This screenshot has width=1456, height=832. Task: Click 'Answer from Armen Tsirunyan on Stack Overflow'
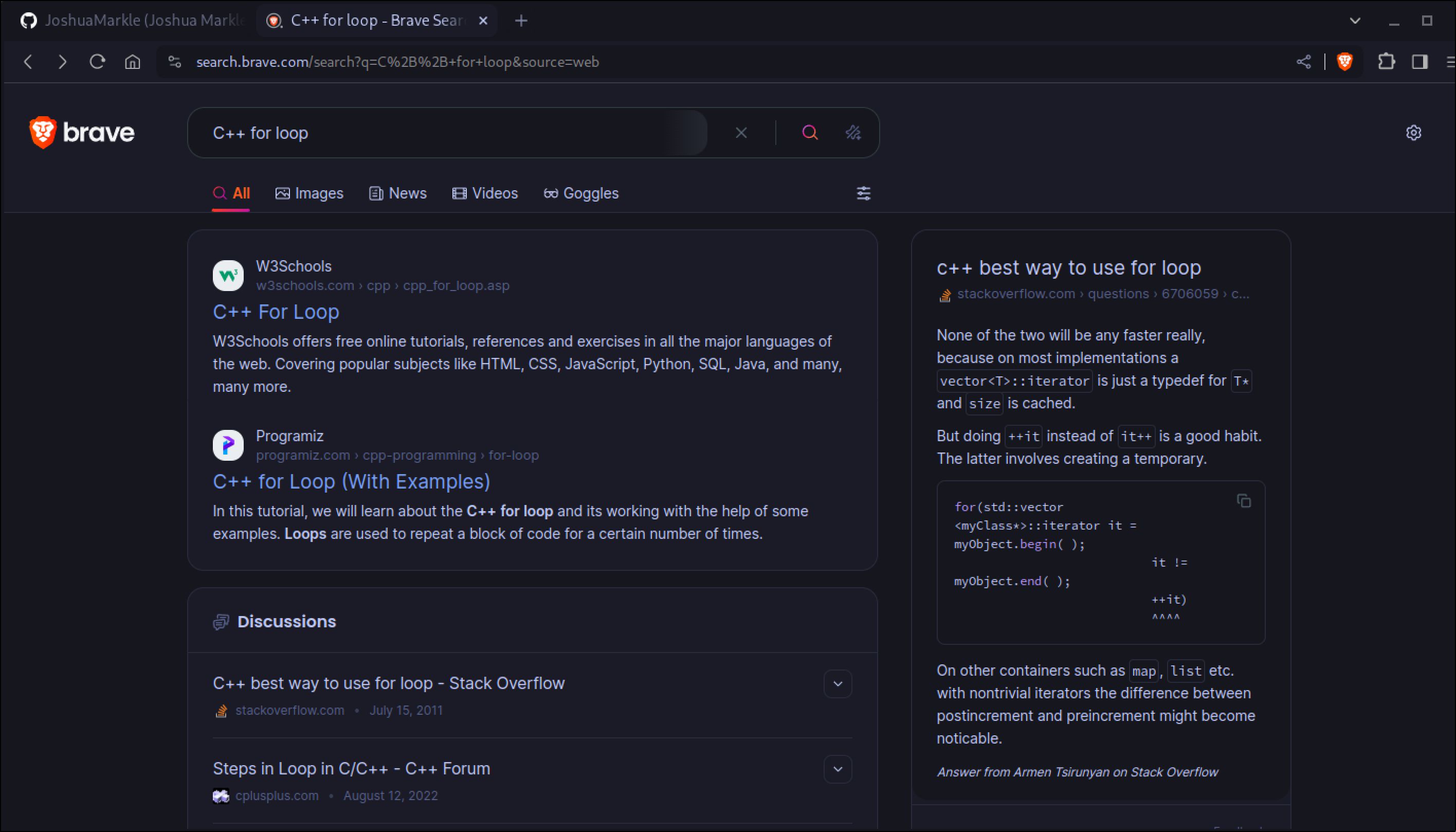pyautogui.click(x=1077, y=772)
